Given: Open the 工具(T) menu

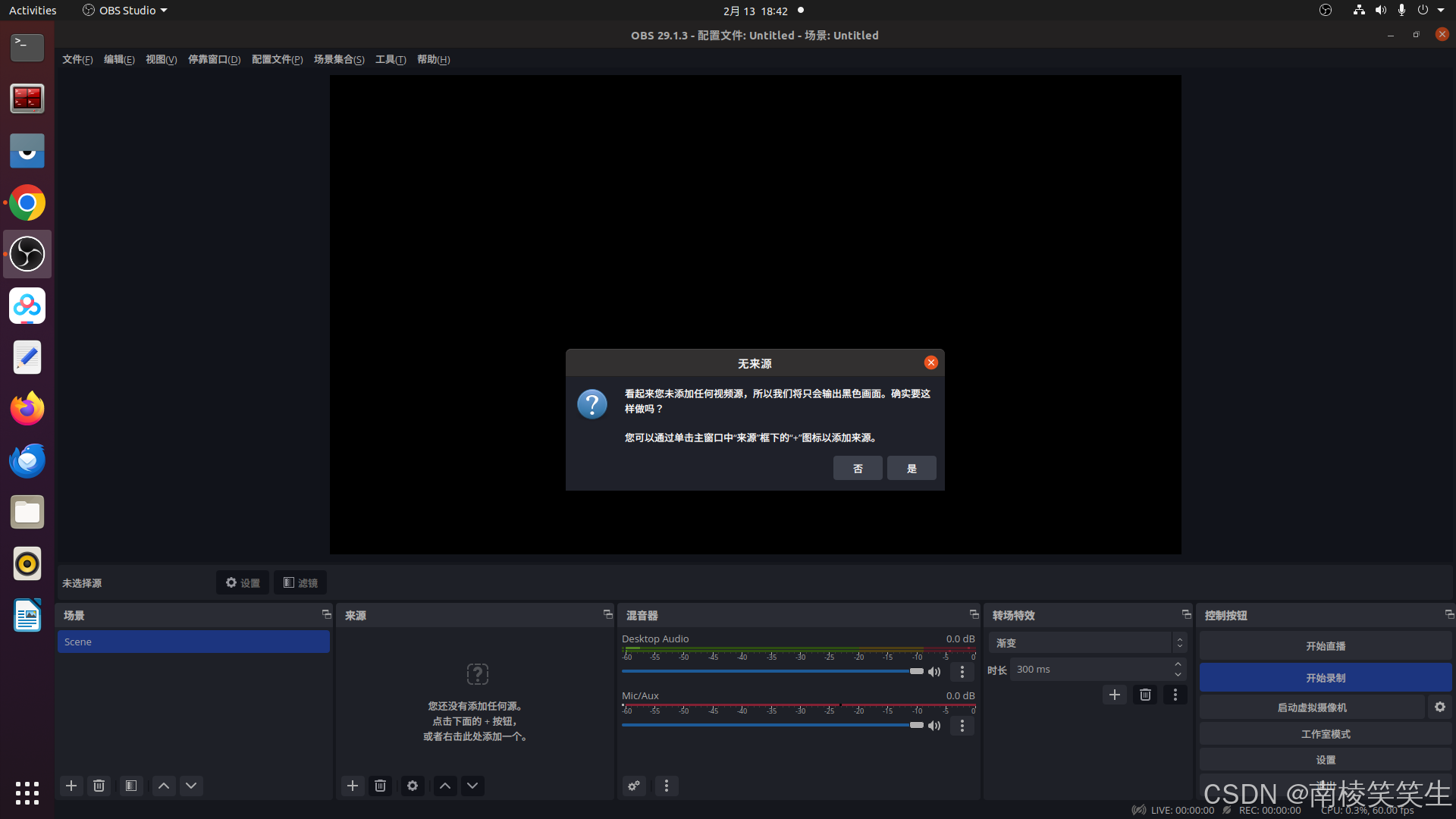Looking at the screenshot, I should click(x=391, y=59).
